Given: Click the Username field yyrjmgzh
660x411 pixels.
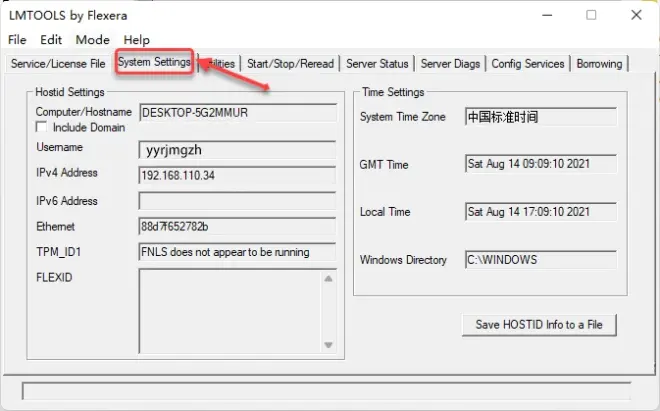Looking at the screenshot, I should click(237, 150).
